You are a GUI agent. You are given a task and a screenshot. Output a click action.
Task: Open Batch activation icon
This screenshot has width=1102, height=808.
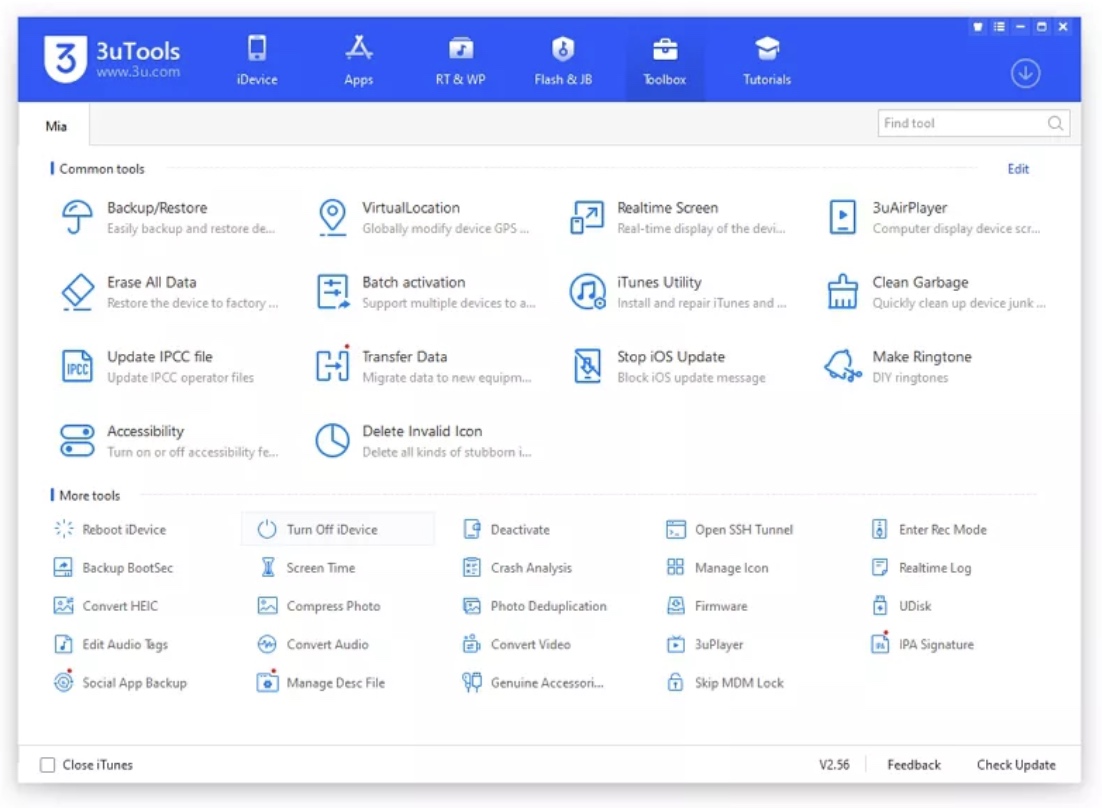coord(332,292)
